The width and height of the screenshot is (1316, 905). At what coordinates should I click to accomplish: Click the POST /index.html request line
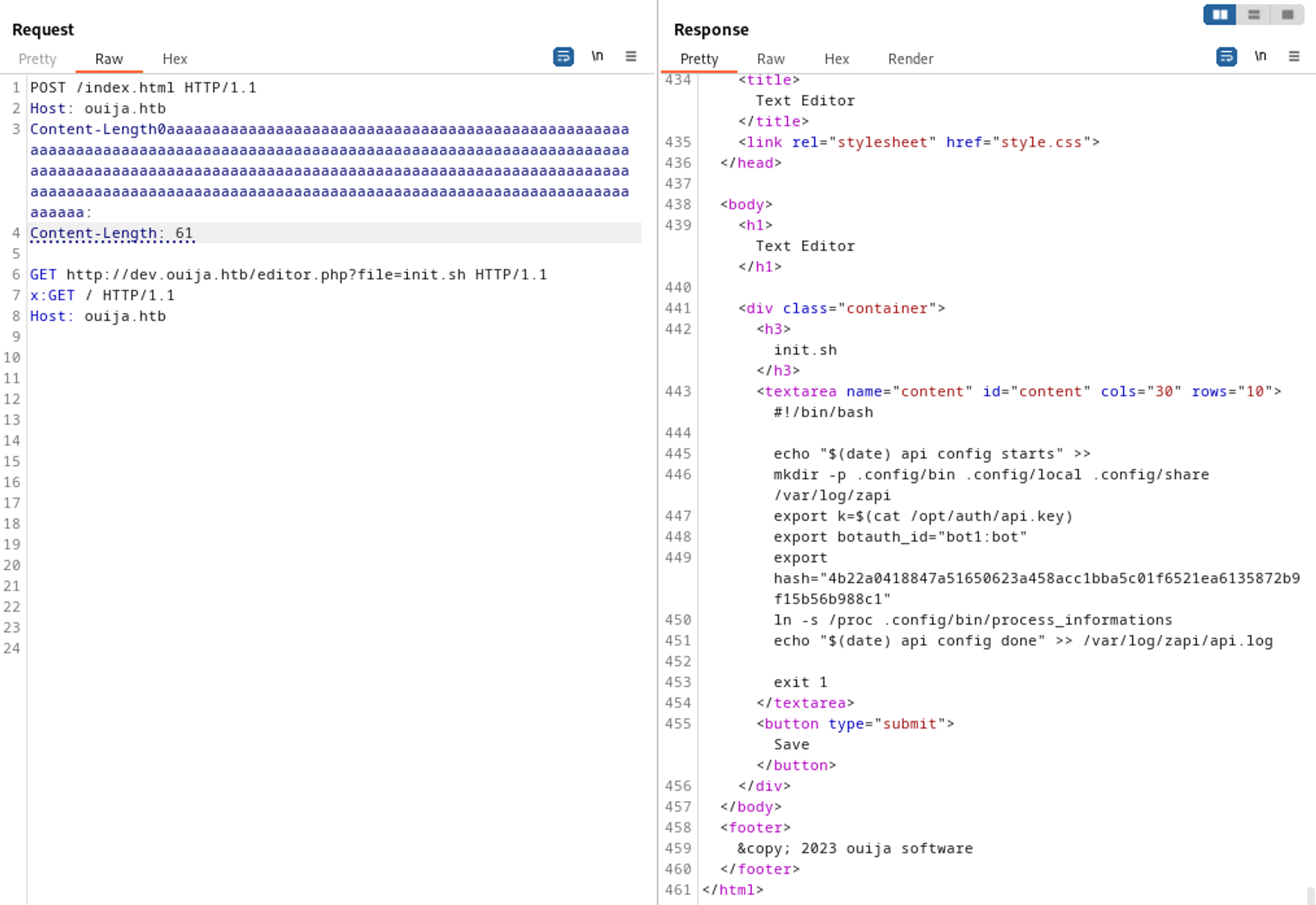click(x=143, y=88)
